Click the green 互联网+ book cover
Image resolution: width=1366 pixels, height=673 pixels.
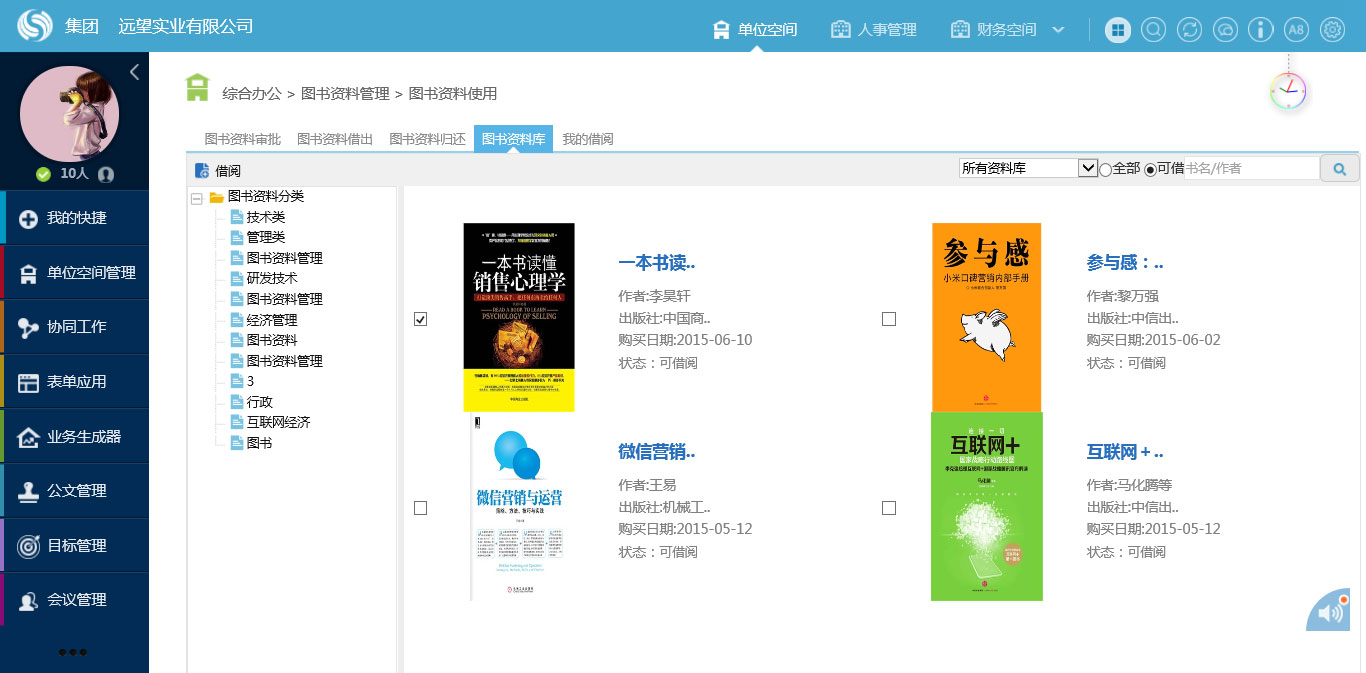tap(987, 506)
